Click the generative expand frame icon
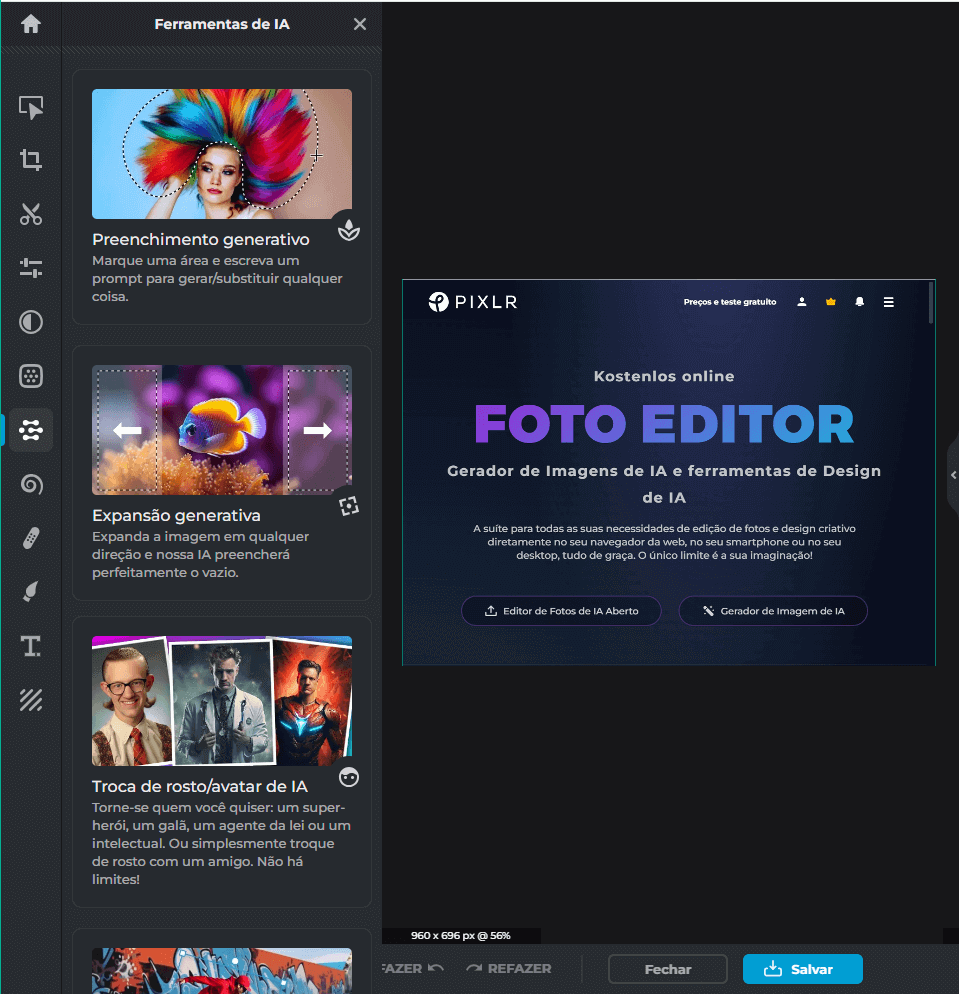The width and height of the screenshot is (959, 994). click(x=349, y=506)
